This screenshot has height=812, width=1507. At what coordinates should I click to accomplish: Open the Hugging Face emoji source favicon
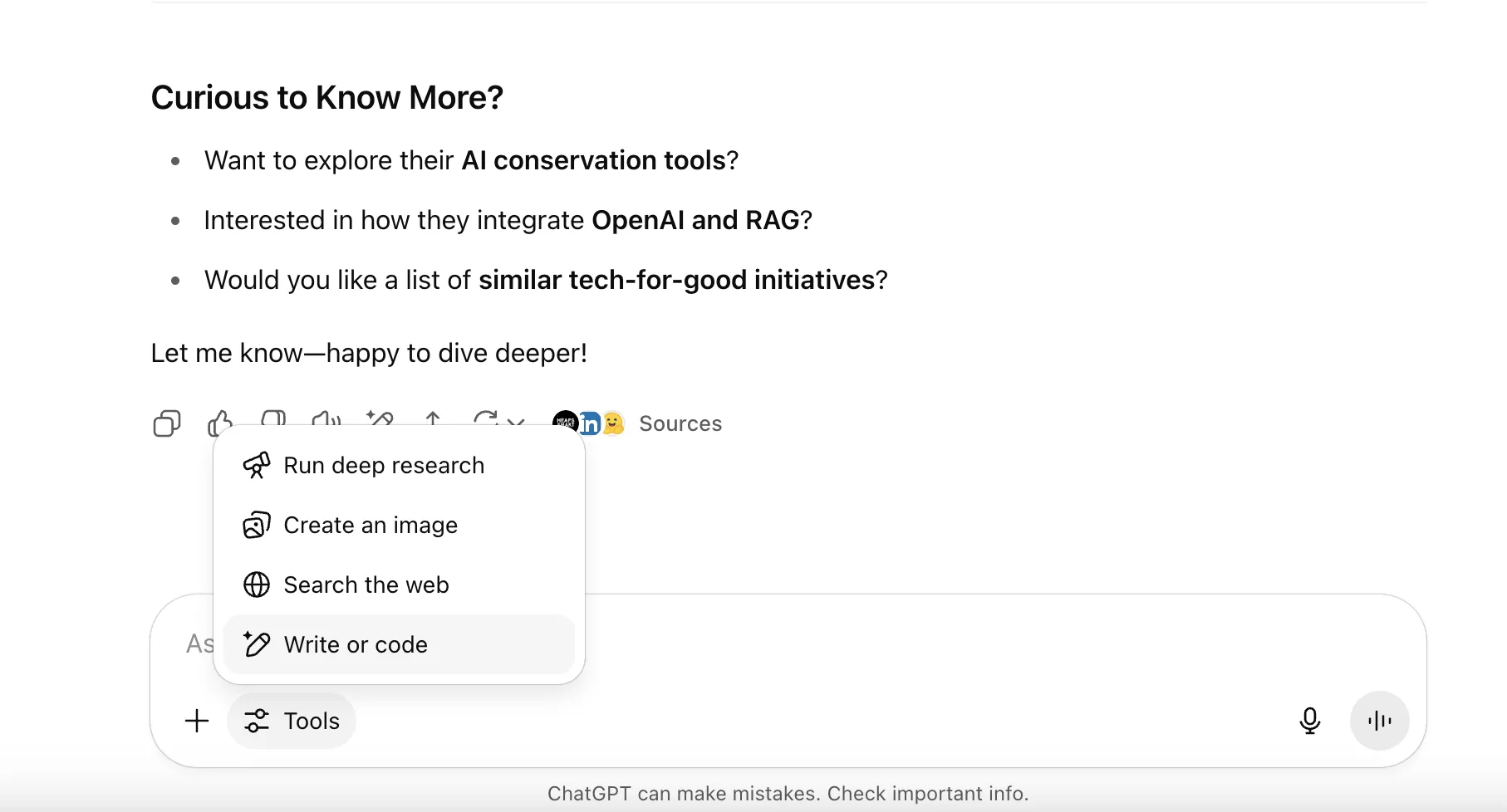tap(613, 423)
